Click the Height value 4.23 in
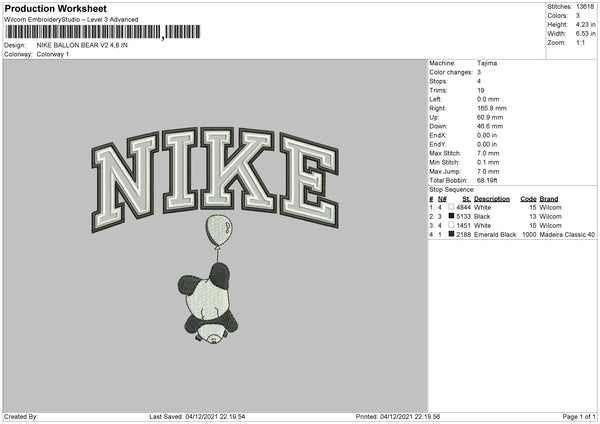600x424 pixels. [586, 24]
